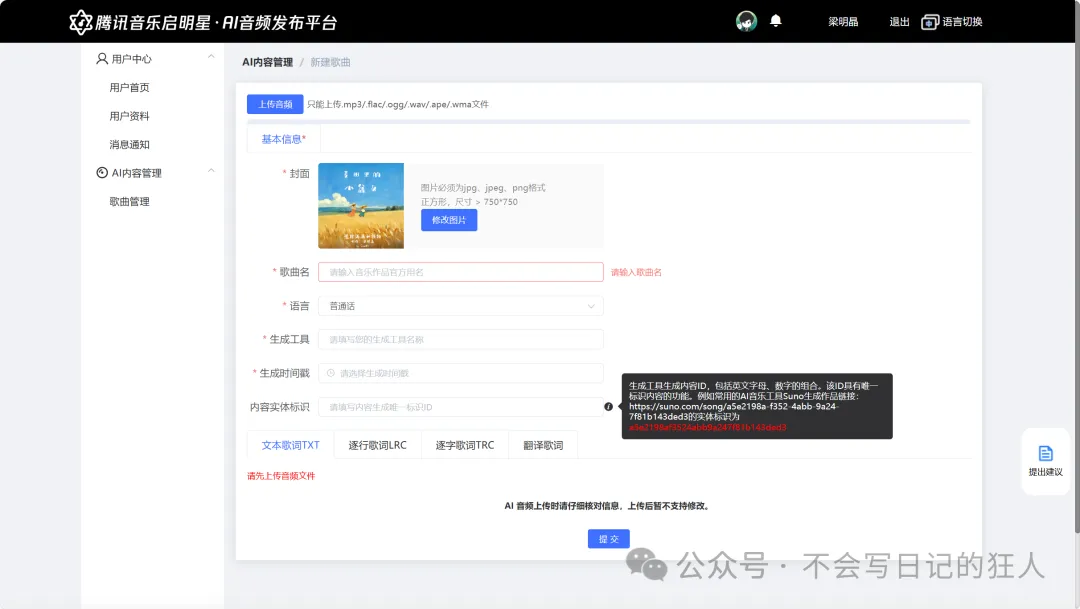The width and height of the screenshot is (1080, 609).
Task: Click 退出 to log out
Action: coord(899,22)
